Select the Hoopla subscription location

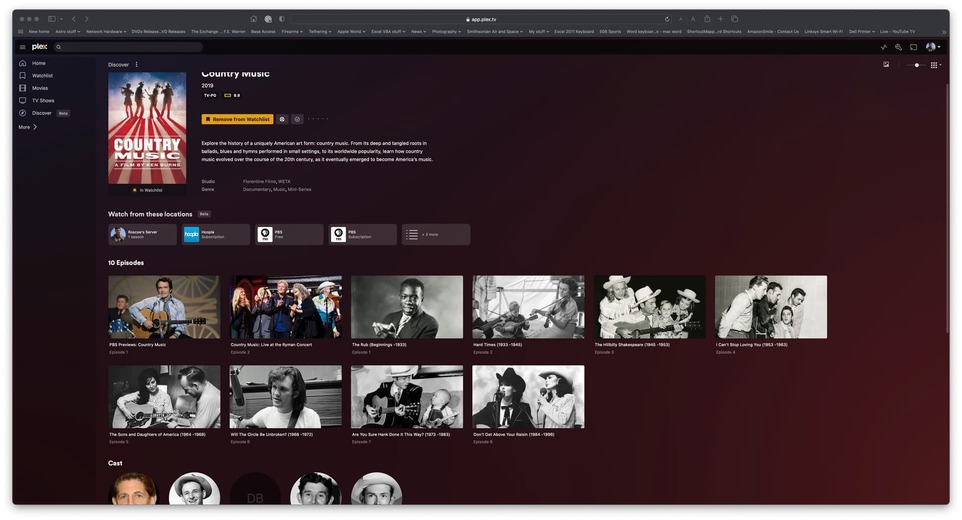coord(216,234)
